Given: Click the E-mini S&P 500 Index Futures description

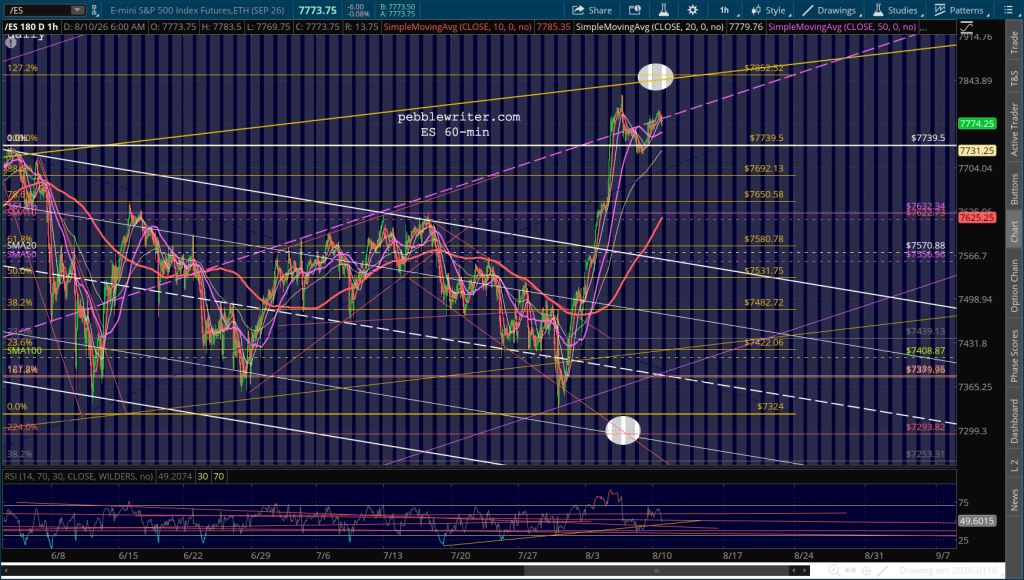Looking at the screenshot, I should pyautogui.click(x=197, y=10).
